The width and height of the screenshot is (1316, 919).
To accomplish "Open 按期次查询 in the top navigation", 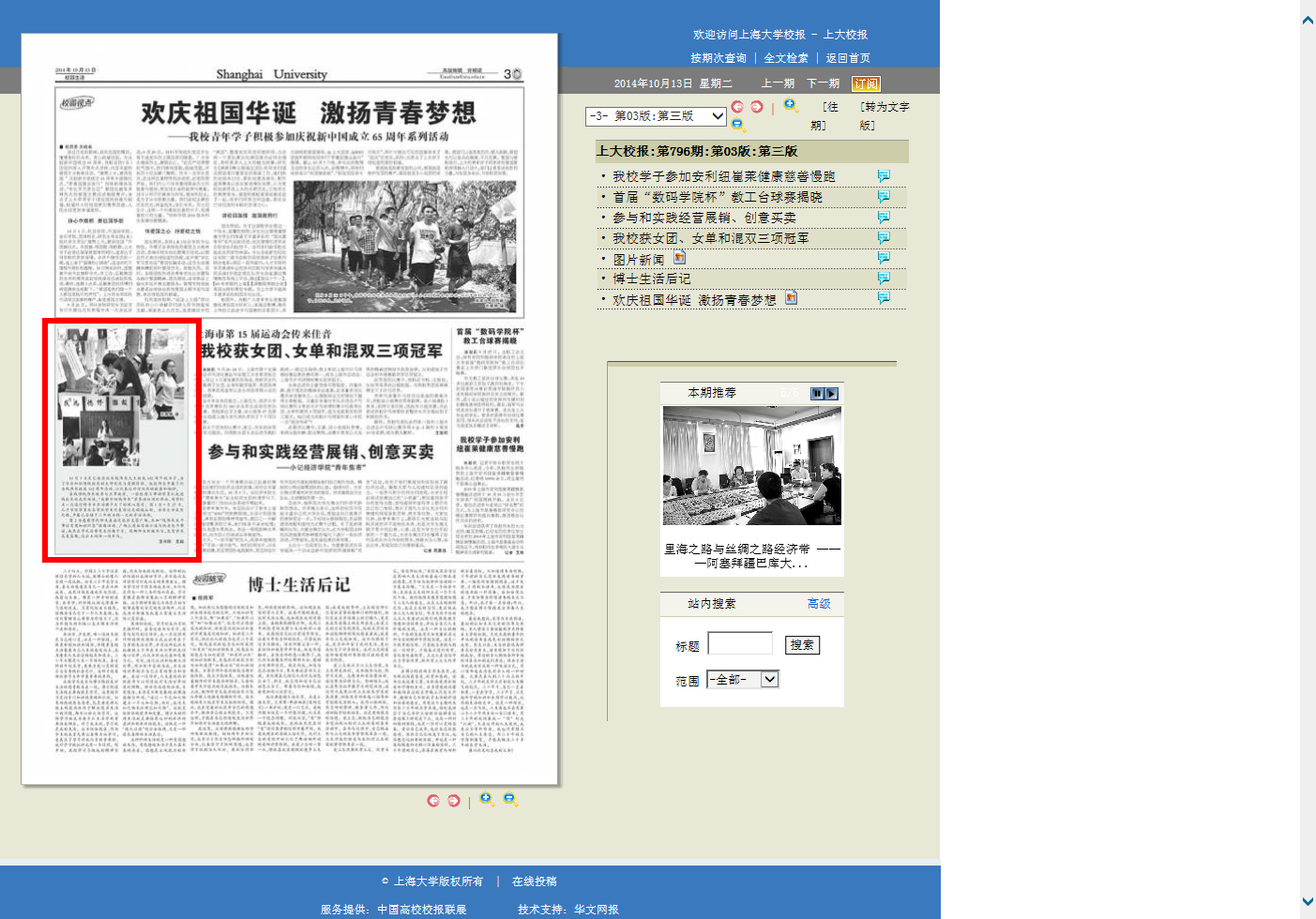I will pyautogui.click(x=719, y=58).
